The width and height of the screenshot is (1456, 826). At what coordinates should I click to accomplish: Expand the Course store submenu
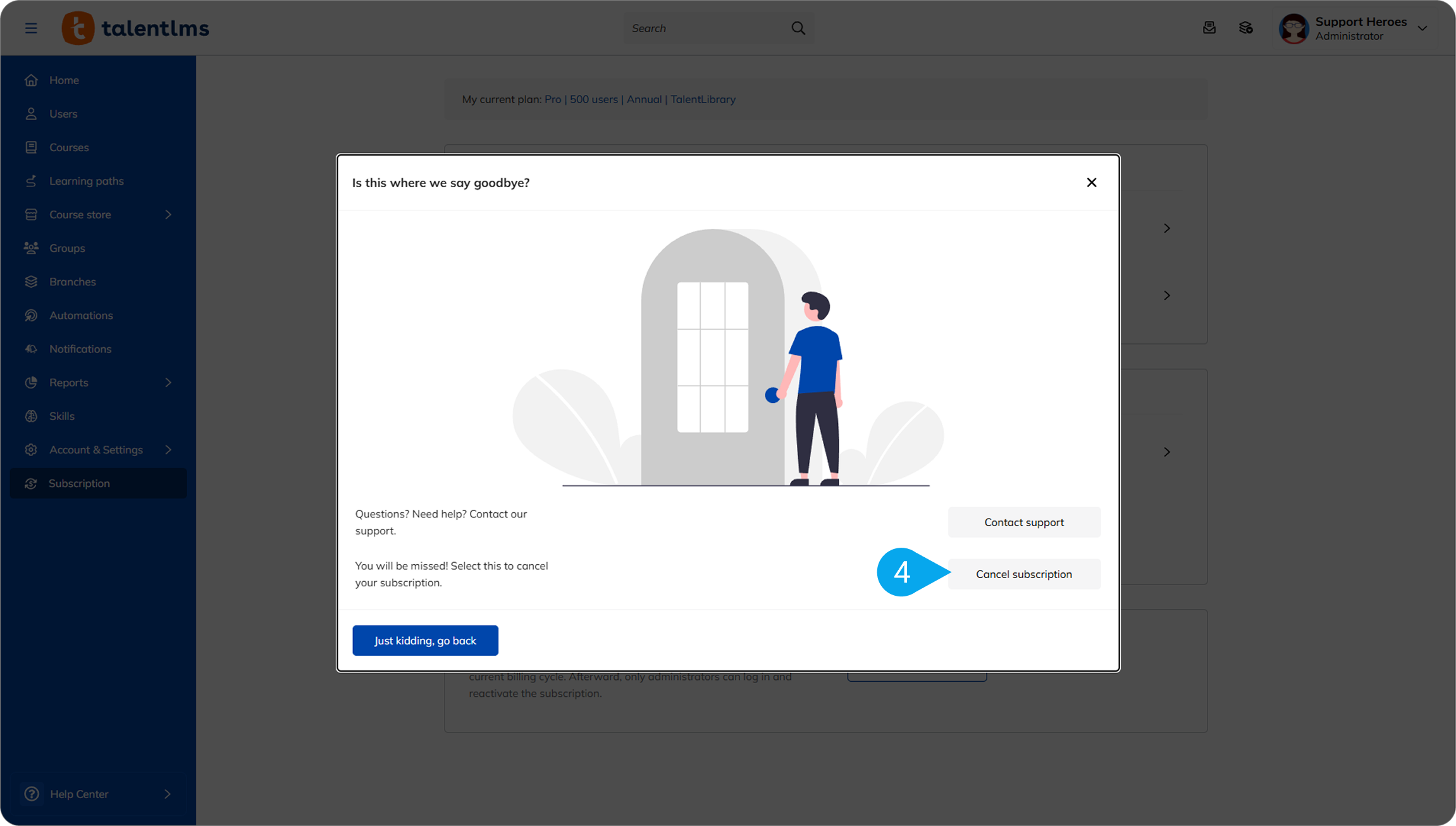(168, 214)
